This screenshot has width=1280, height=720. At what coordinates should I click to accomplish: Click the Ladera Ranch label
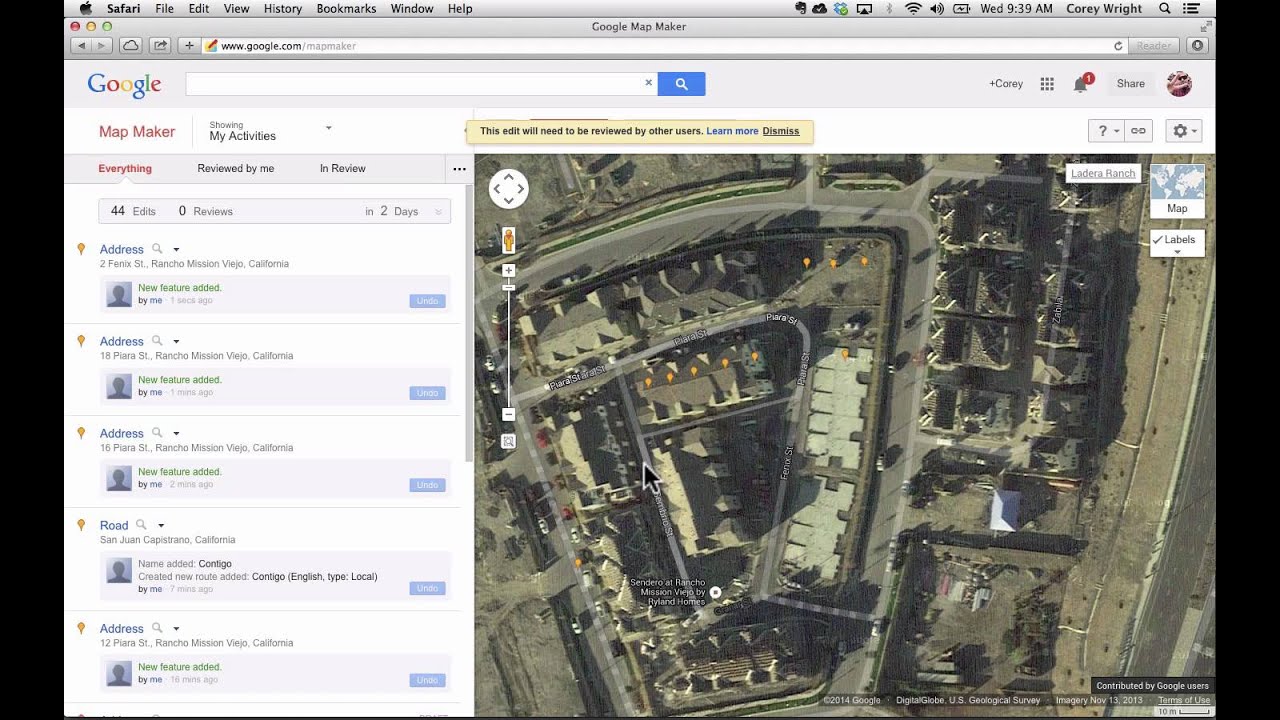pos(1103,173)
